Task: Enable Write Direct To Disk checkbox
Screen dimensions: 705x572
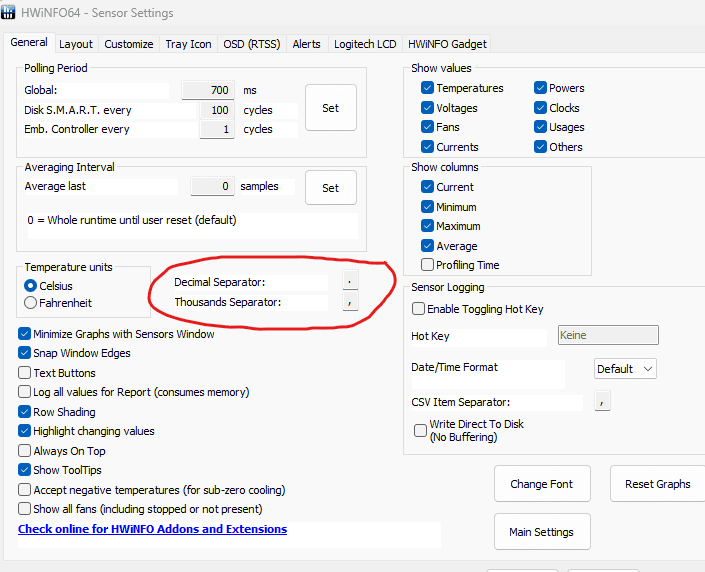Action: (x=420, y=430)
